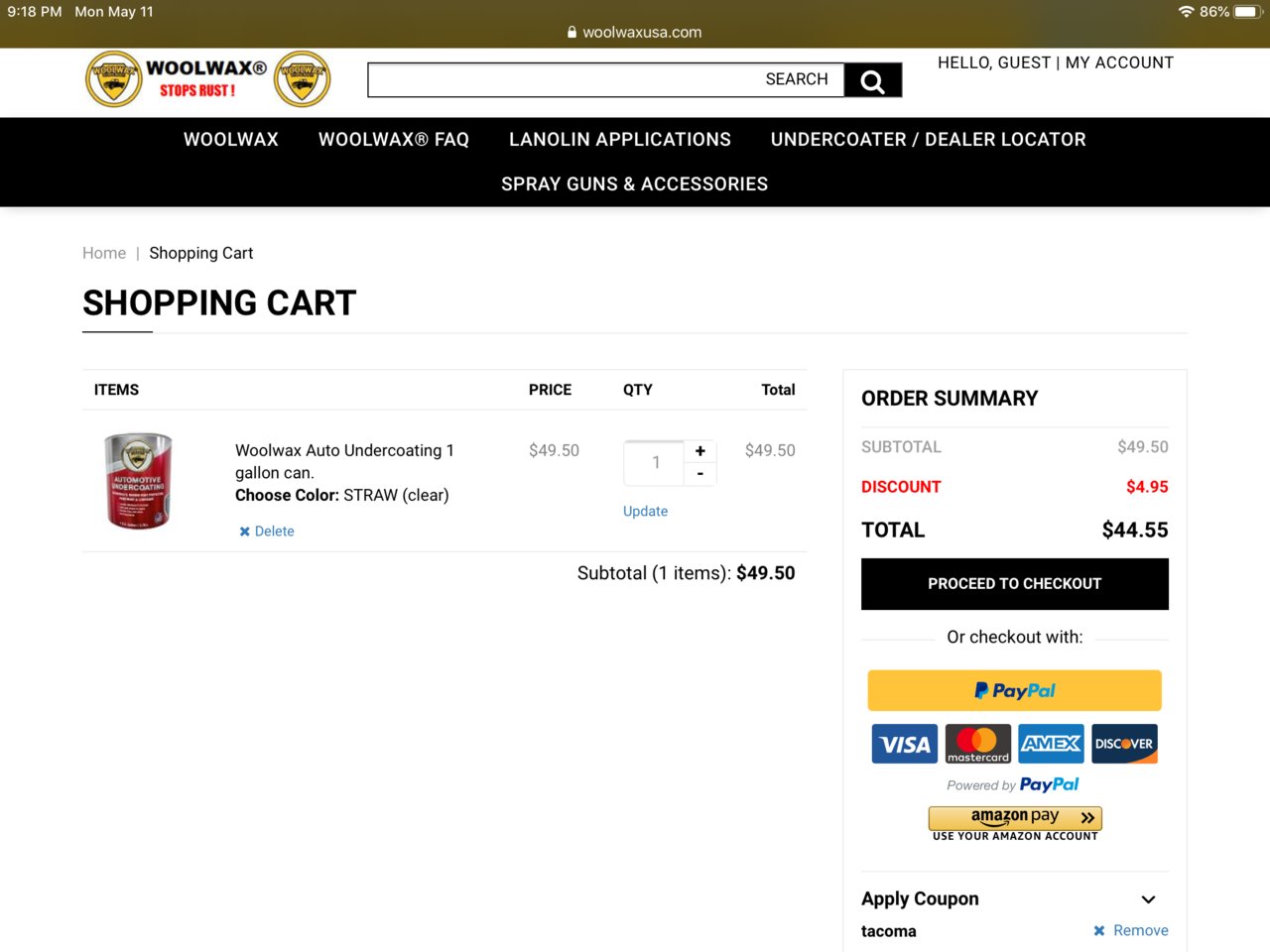The width and height of the screenshot is (1270, 952).
Task: Click the Woolwax logo badge left of brand name
Action: click(114, 79)
